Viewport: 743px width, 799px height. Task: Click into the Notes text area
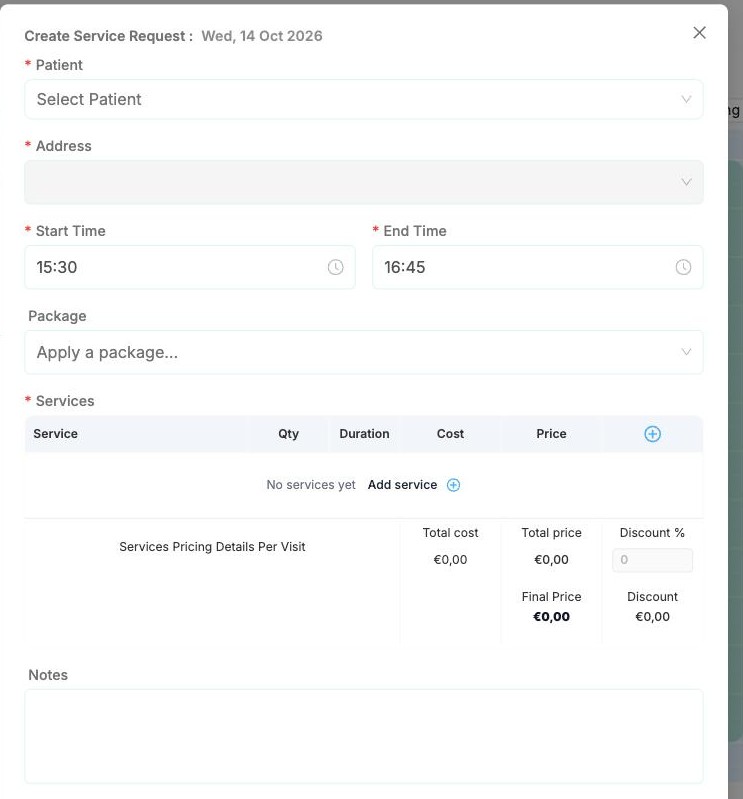pyautogui.click(x=364, y=736)
